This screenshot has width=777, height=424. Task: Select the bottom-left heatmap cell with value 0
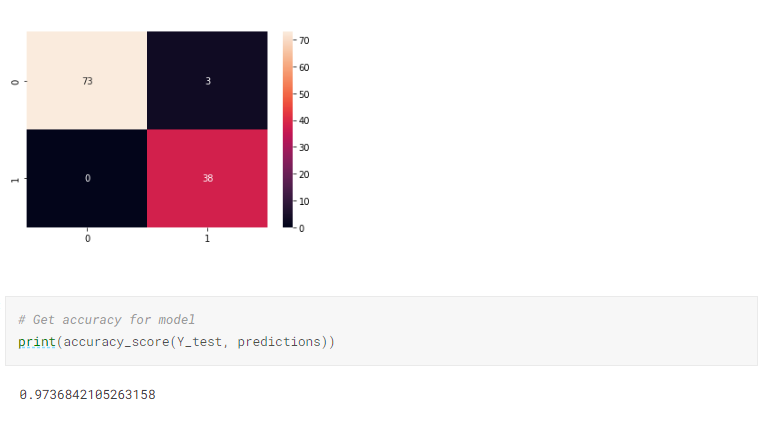[87, 178]
